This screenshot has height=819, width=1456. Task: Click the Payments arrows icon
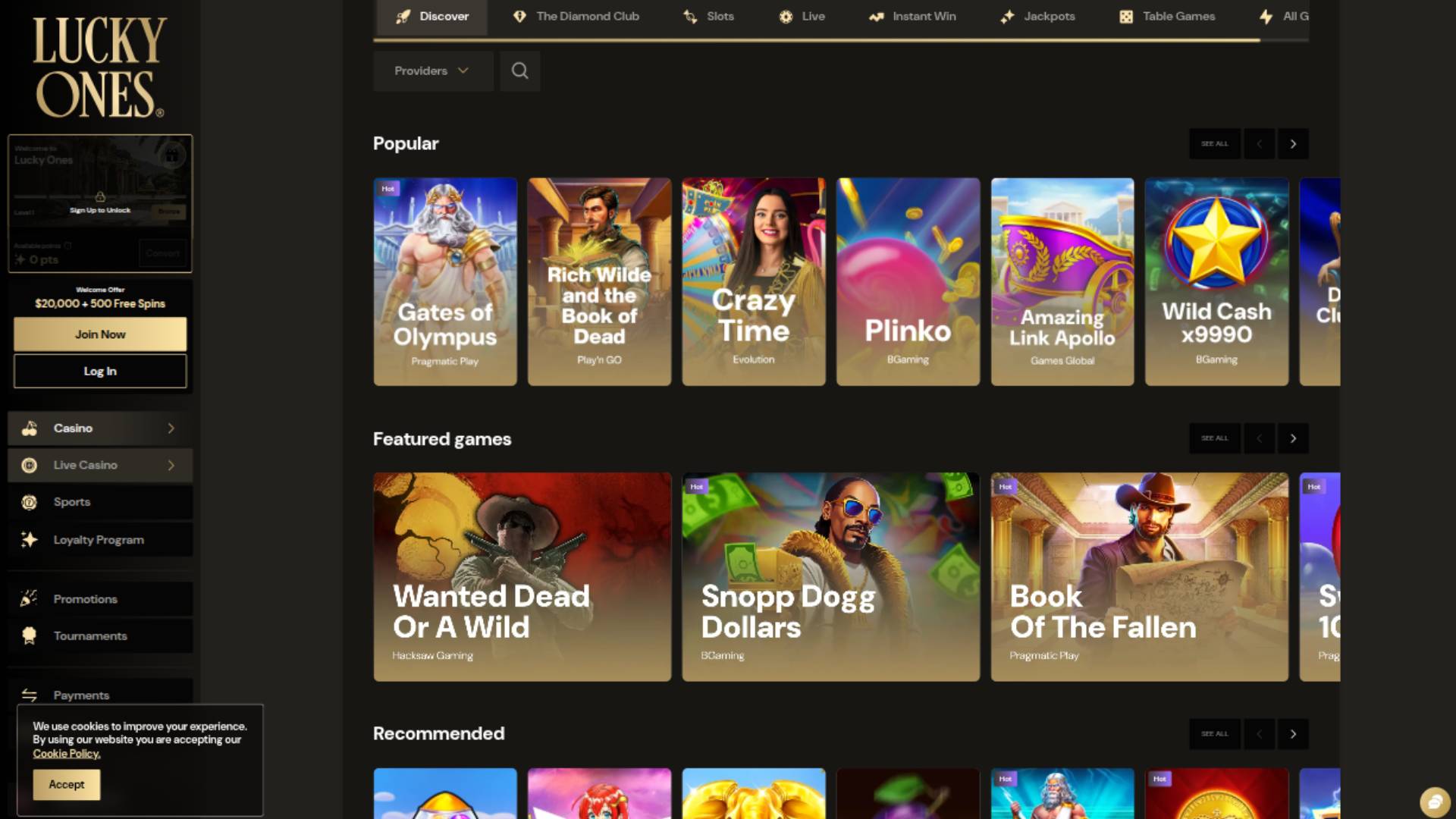coord(30,695)
